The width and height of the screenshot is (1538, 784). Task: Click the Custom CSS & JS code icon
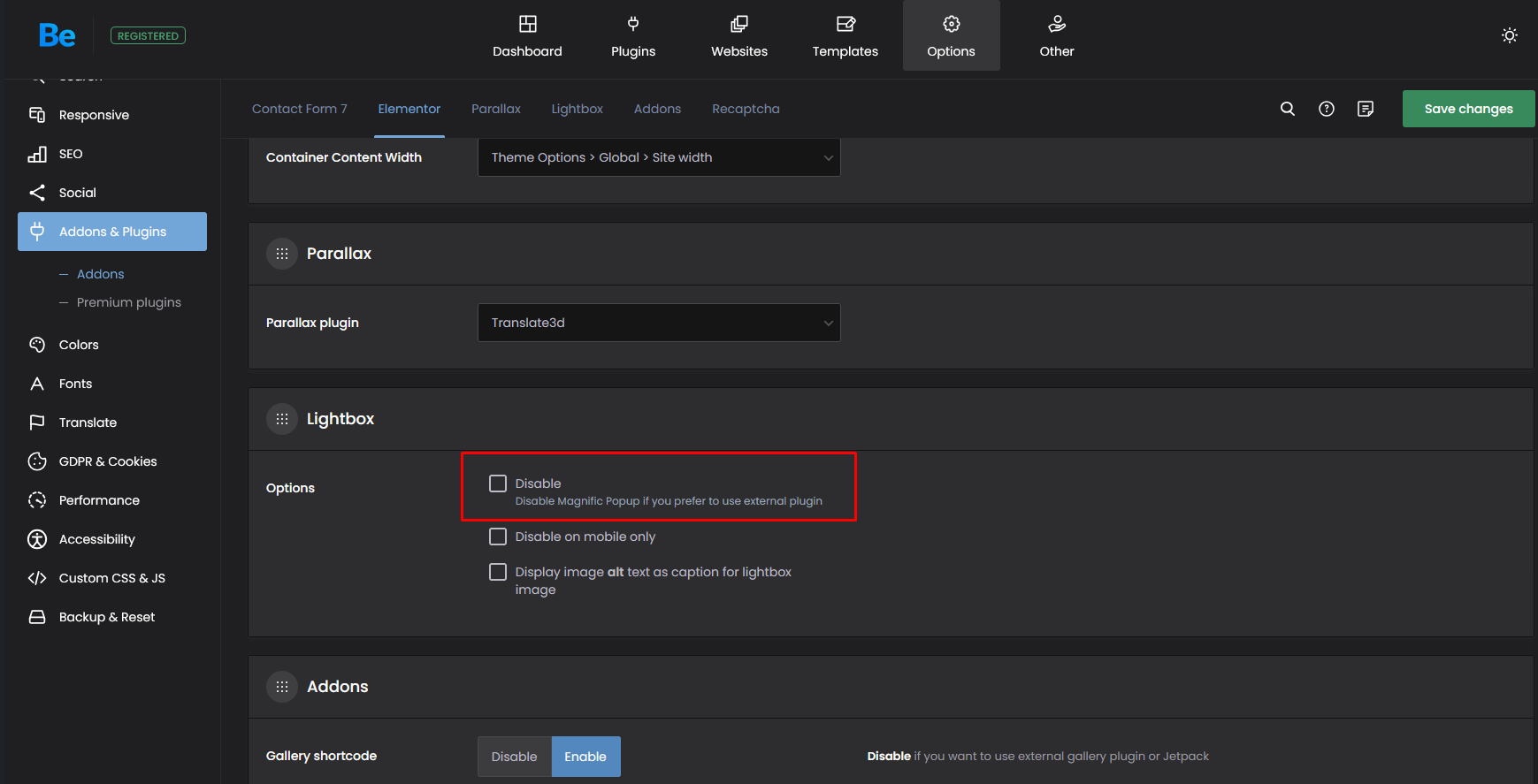pyautogui.click(x=37, y=578)
